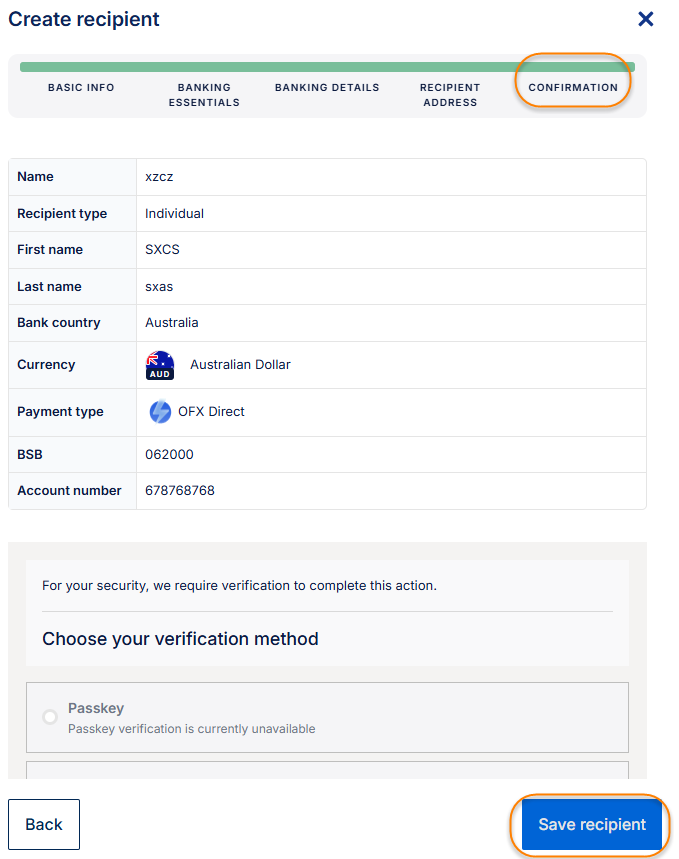Click the green progress bar

coord(327,67)
